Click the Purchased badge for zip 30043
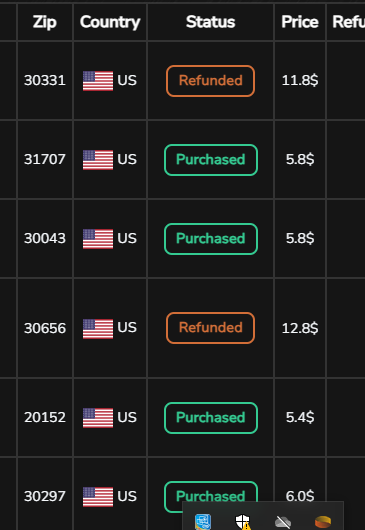Image resolution: width=365 pixels, height=530 pixels. tap(211, 239)
